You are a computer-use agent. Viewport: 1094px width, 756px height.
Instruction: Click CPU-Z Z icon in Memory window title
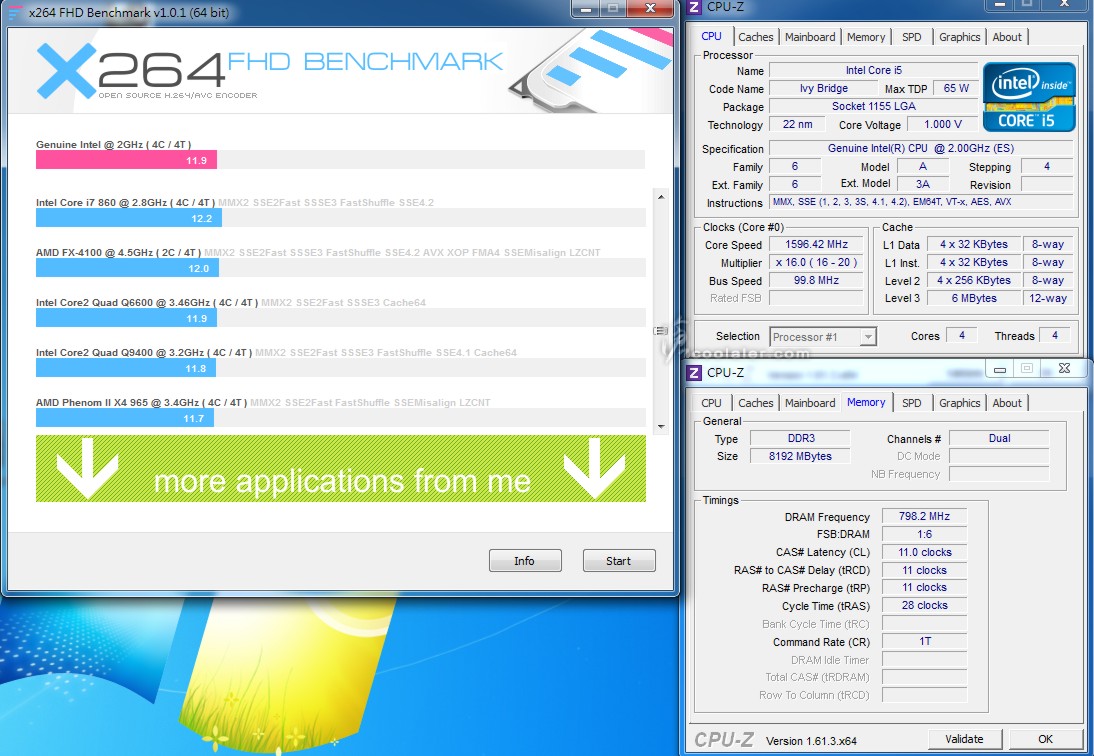coord(694,372)
